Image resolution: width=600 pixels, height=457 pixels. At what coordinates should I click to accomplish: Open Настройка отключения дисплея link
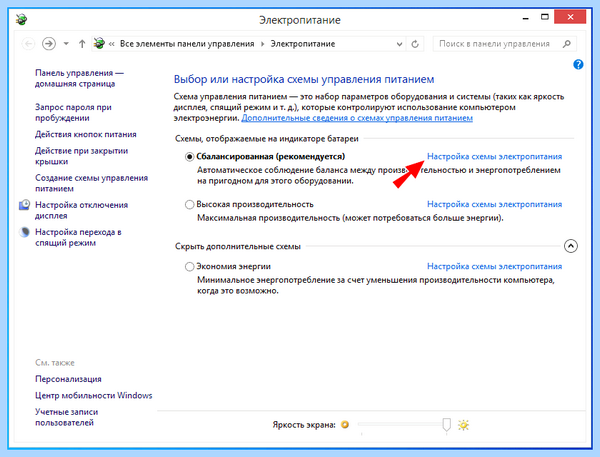point(82,210)
